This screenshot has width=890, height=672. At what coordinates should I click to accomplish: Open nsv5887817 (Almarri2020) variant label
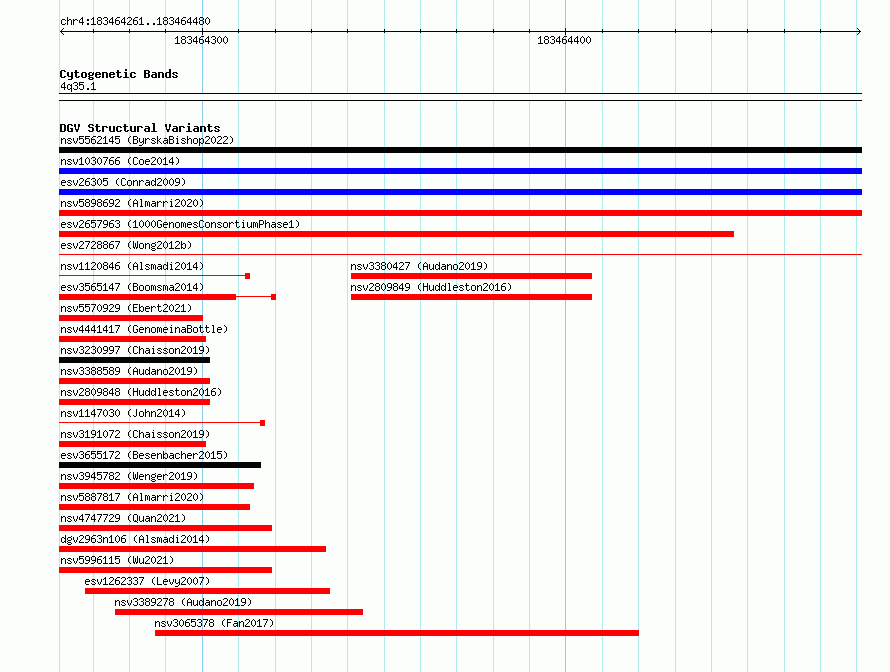tap(132, 497)
